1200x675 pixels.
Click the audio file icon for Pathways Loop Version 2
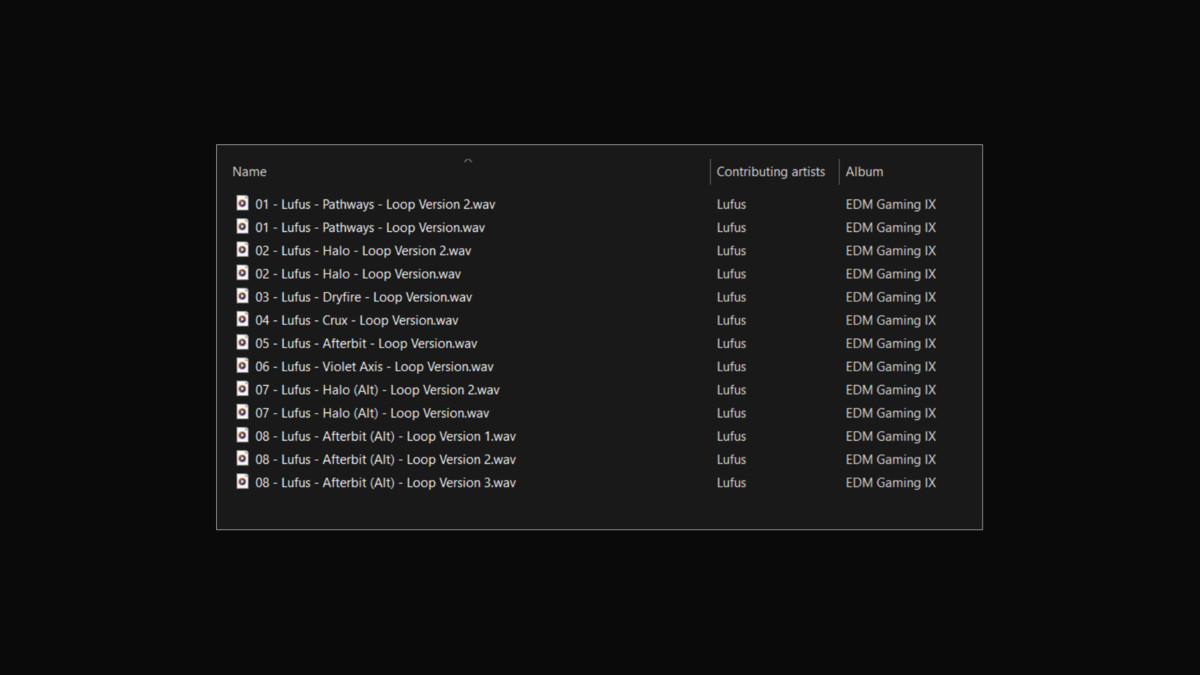[x=242, y=203]
